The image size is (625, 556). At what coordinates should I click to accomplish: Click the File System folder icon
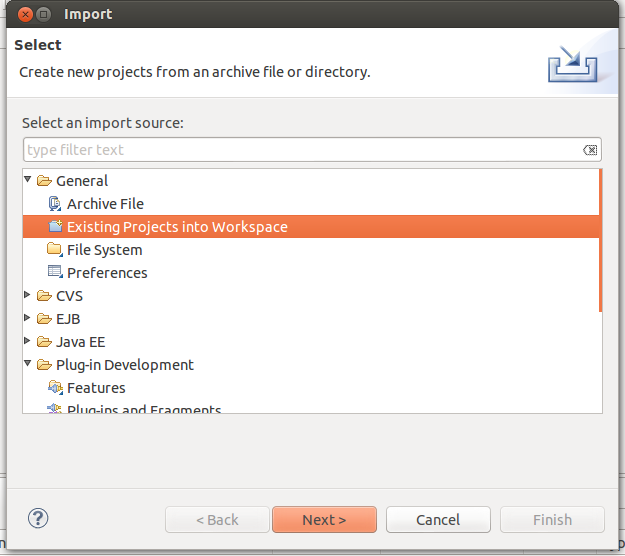click(x=55, y=250)
